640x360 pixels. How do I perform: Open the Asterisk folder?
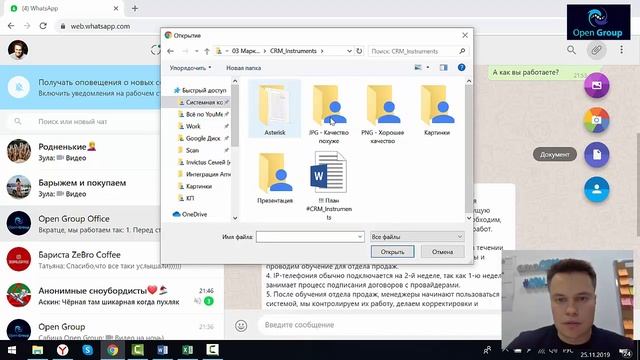(x=274, y=109)
